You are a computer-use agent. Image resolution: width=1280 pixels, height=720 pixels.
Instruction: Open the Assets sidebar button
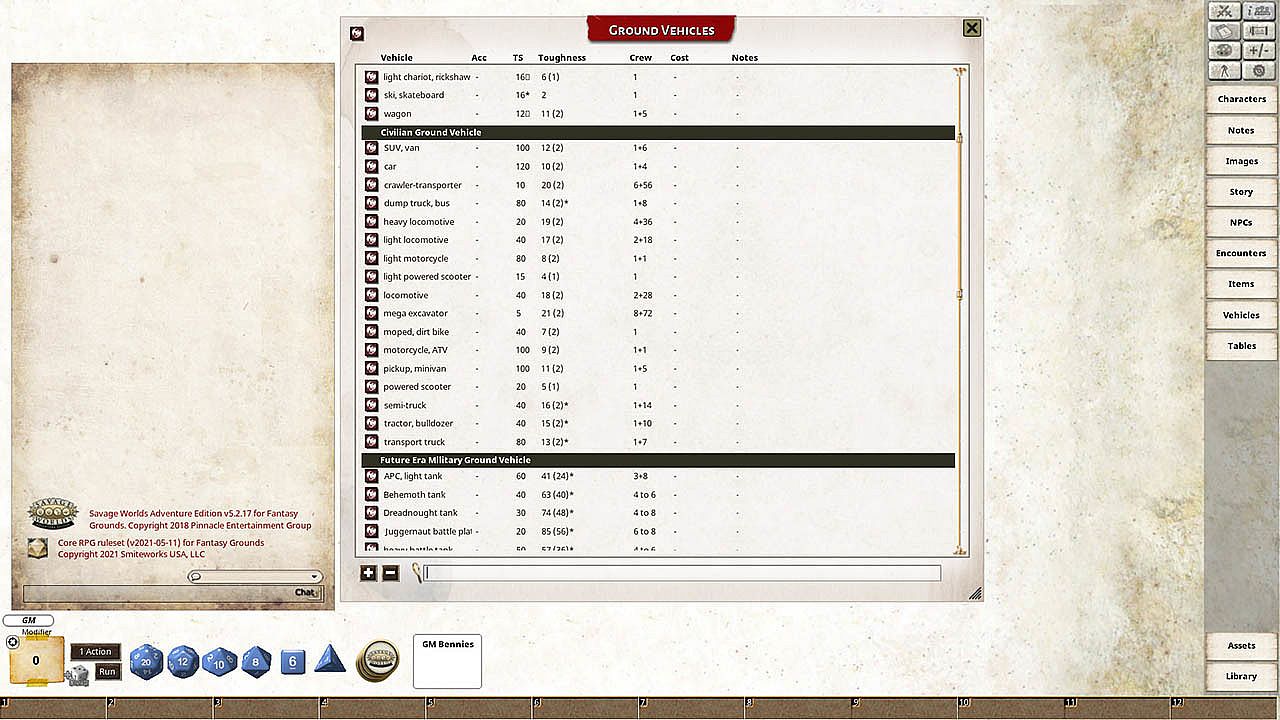(1241, 646)
